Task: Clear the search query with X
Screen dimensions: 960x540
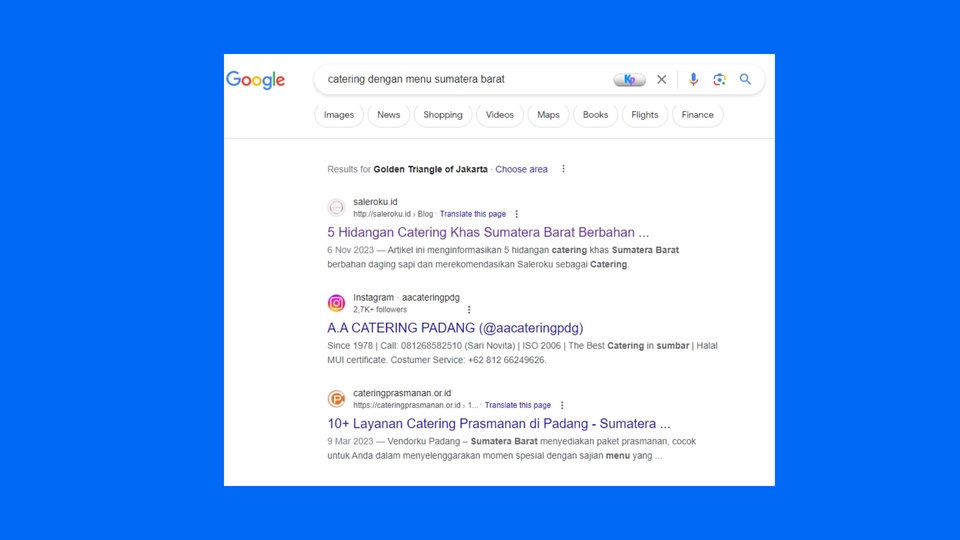Action: point(662,80)
